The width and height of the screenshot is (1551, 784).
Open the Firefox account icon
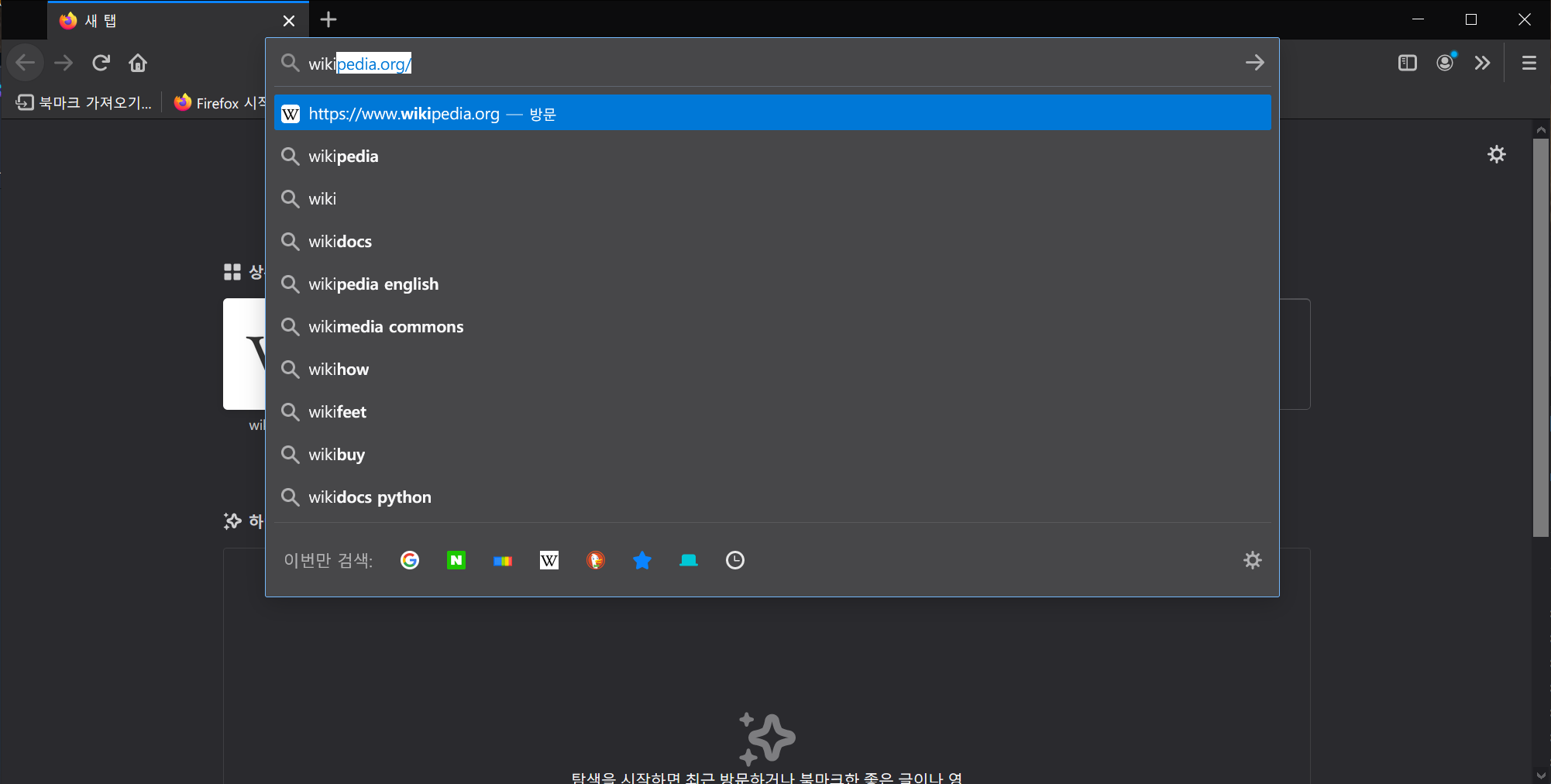tap(1446, 63)
